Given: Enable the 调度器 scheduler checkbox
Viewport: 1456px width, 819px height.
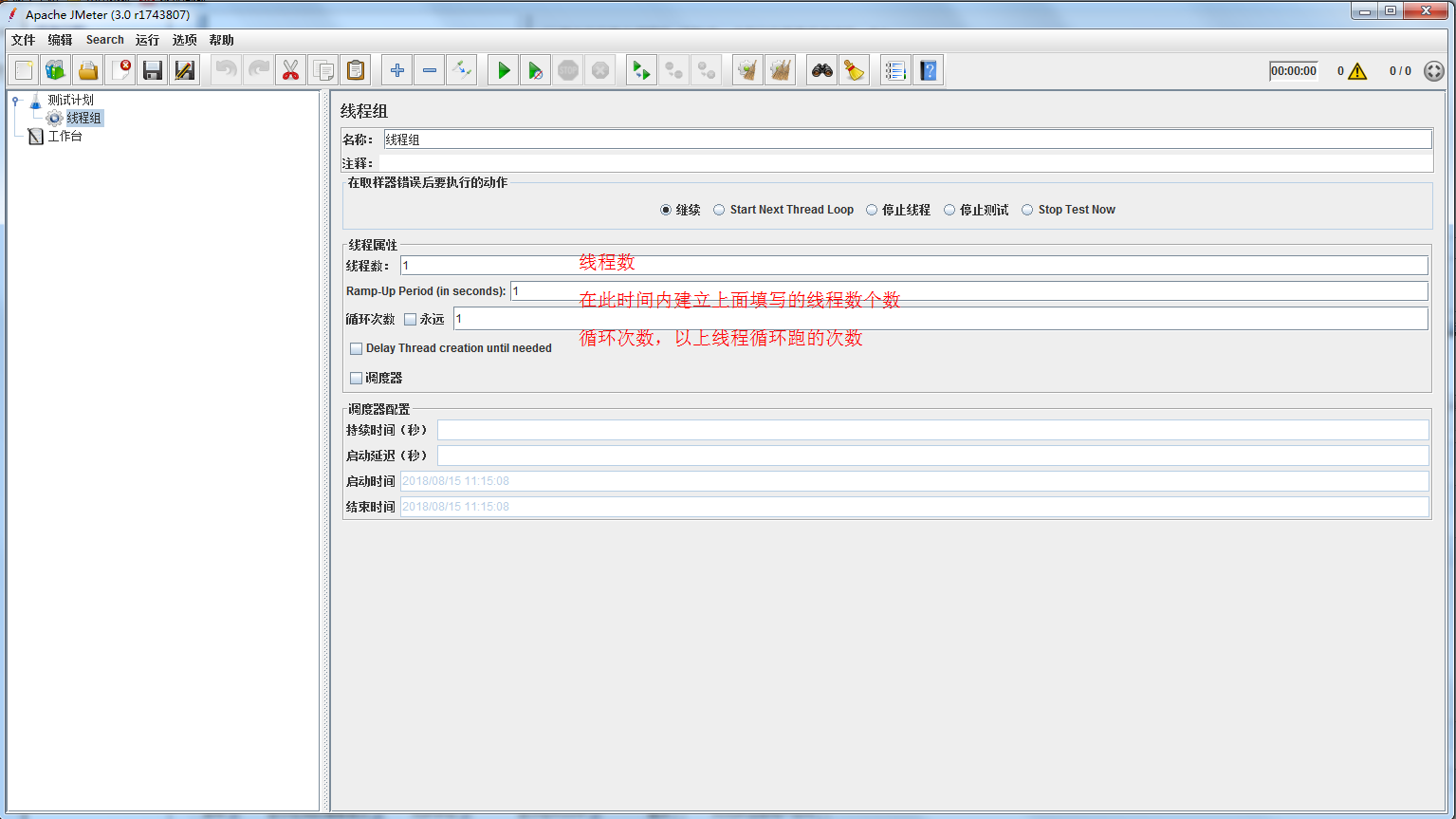Looking at the screenshot, I should [357, 378].
